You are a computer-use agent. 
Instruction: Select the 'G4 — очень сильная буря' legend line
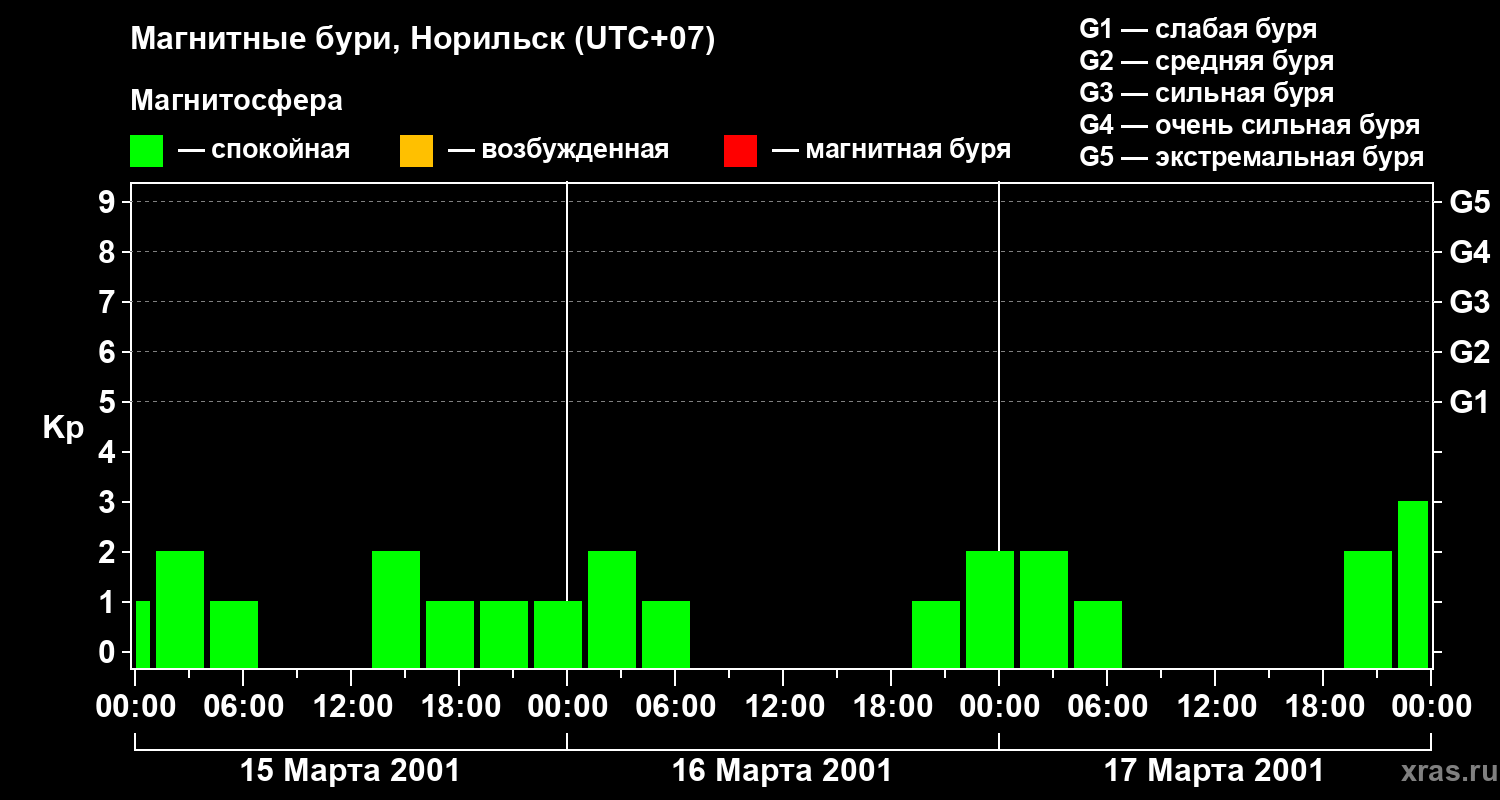coord(1250,125)
